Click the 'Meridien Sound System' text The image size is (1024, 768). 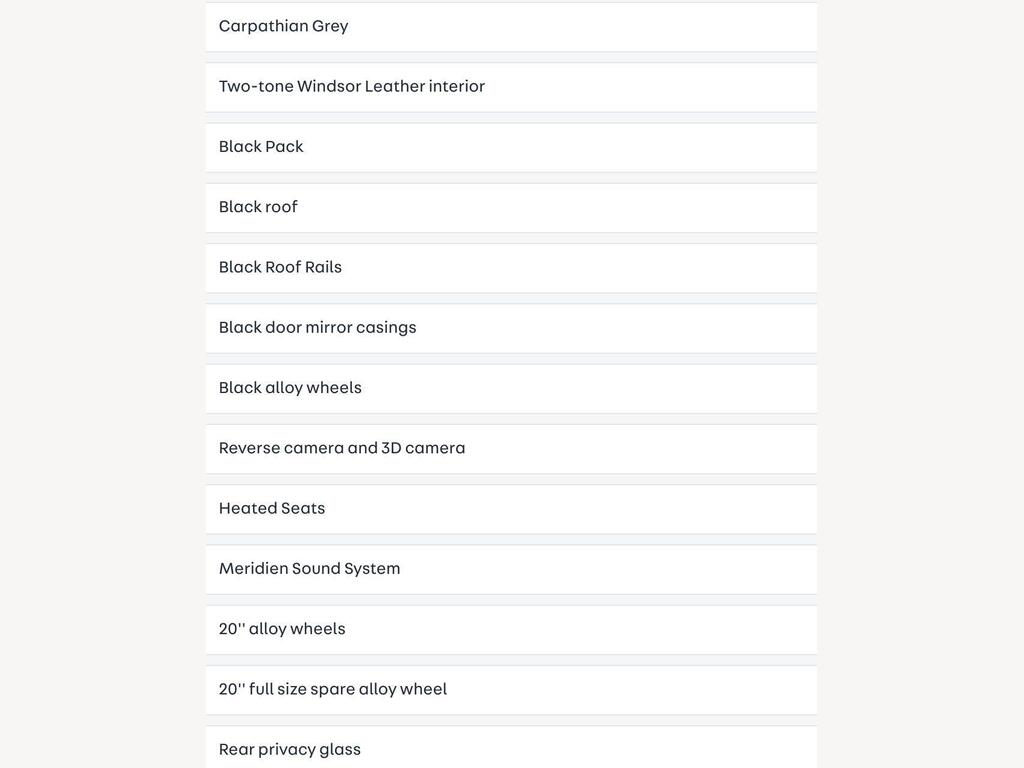pyautogui.click(x=310, y=569)
